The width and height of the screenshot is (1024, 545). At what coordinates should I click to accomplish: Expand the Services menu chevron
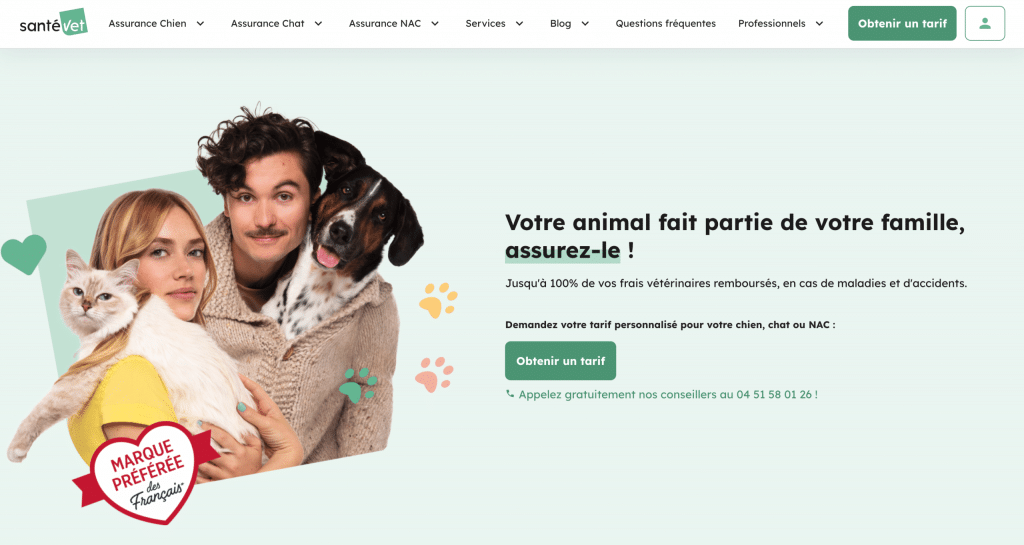[520, 23]
